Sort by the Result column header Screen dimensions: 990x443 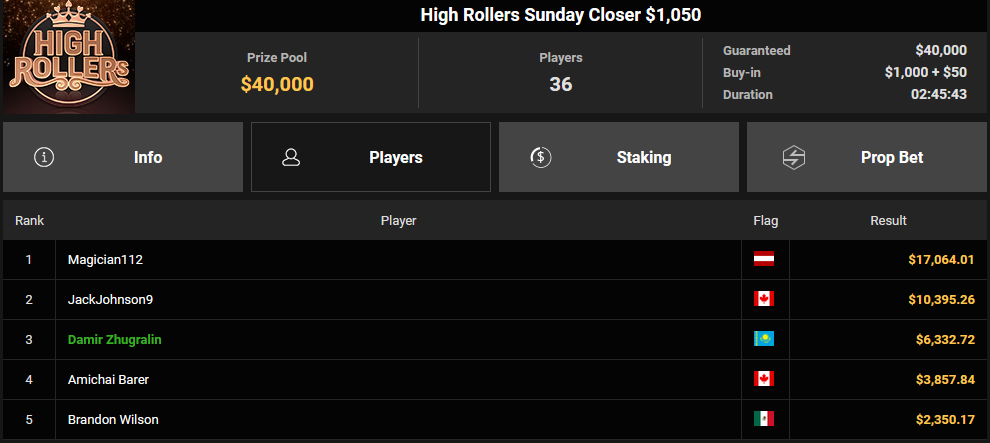[x=888, y=220]
